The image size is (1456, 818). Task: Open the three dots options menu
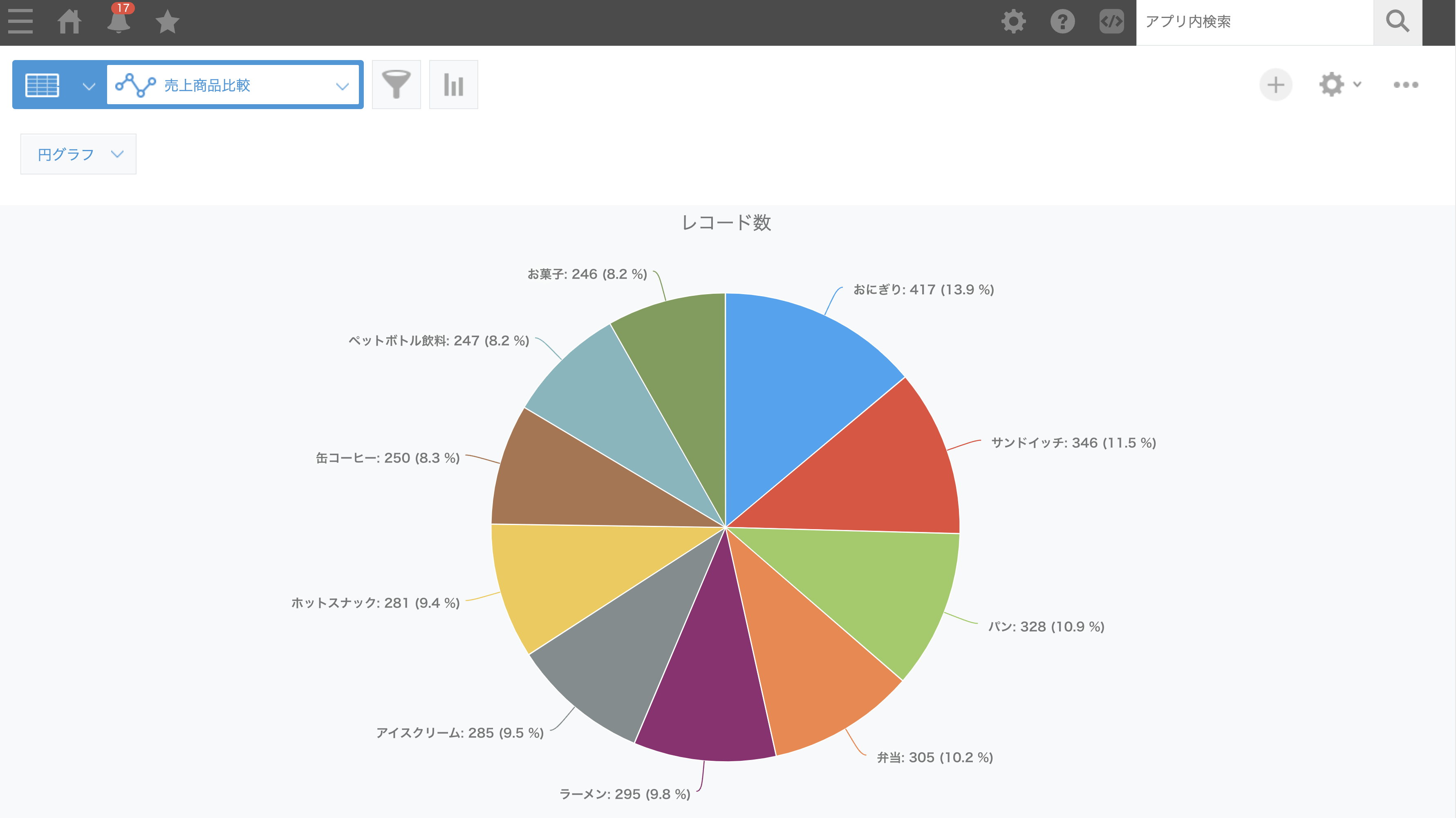[x=1406, y=85]
